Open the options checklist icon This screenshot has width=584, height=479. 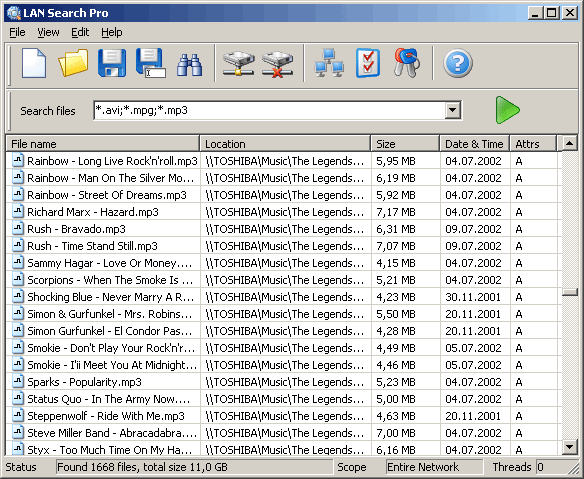point(368,63)
